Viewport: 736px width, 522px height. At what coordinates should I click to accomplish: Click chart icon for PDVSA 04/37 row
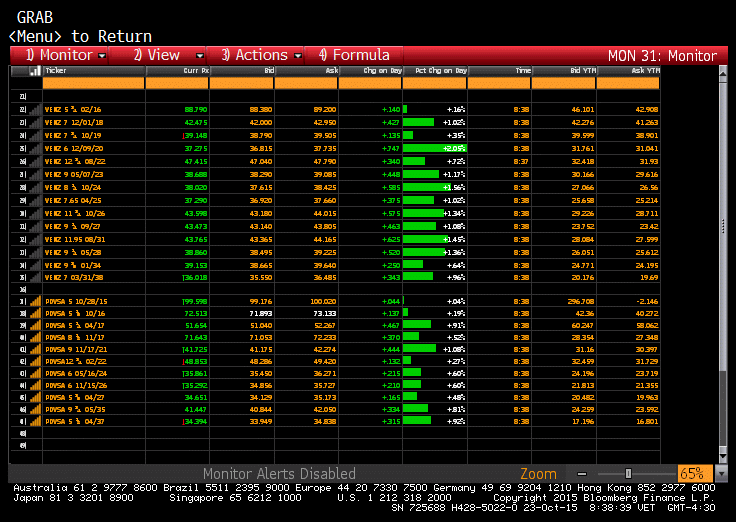tap(35, 422)
